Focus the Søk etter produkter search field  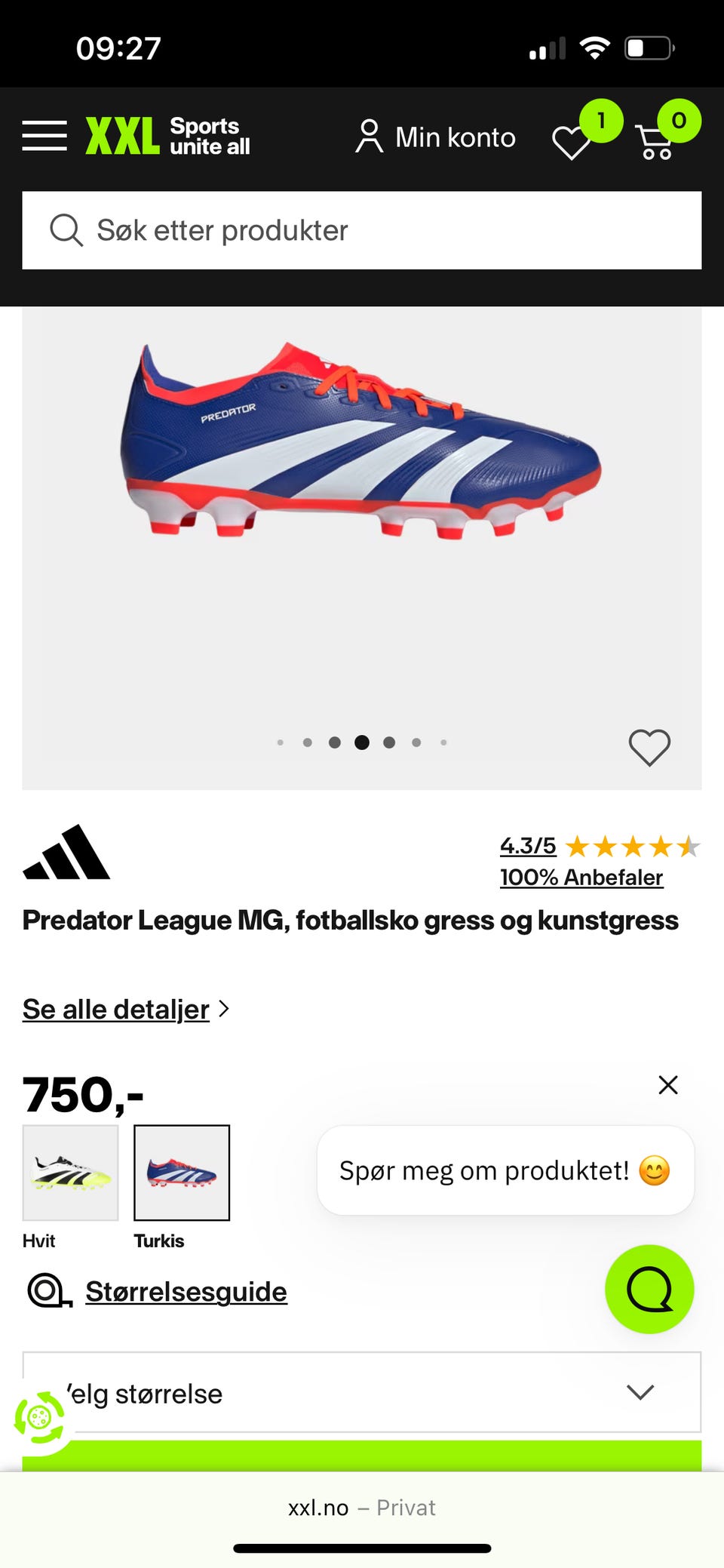coord(362,230)
